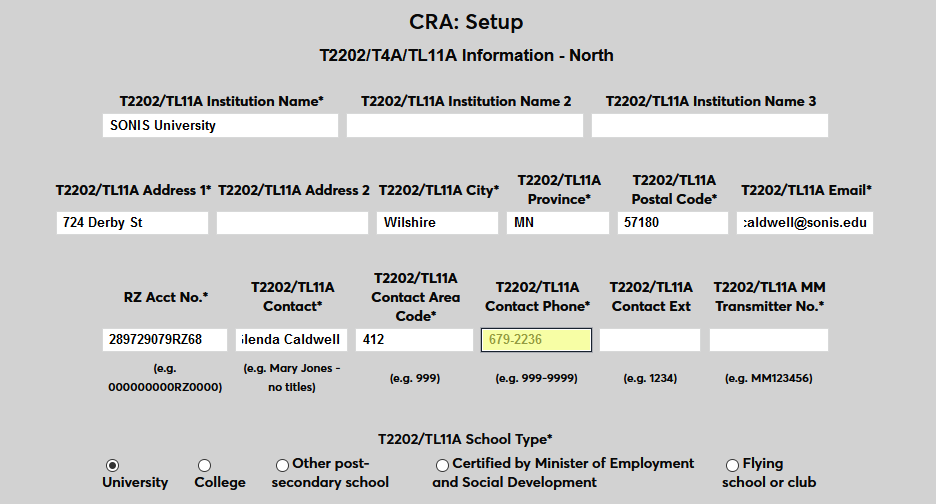
Task: Click the T2202/TL11A Postal Code* label
Action: click(x=675, y=190)
